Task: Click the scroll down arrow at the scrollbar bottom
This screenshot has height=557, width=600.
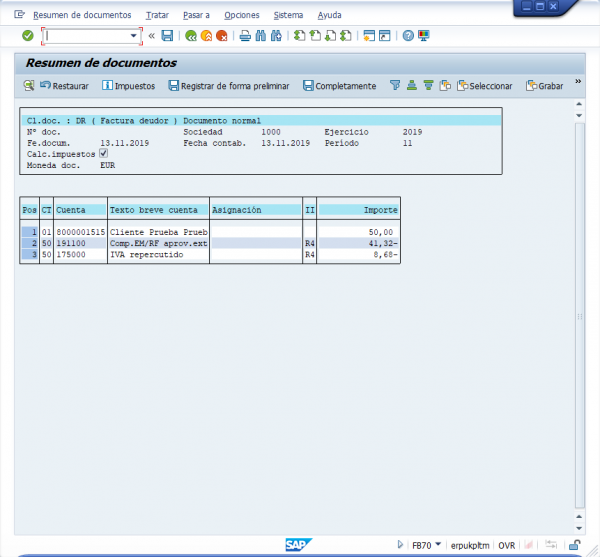Action: tap(579, 528)
